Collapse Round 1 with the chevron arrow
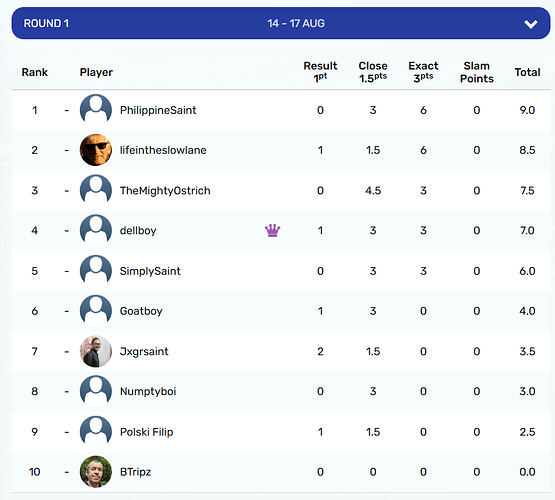The height and width of the screenshot is (500, 555). coord(531,24)
